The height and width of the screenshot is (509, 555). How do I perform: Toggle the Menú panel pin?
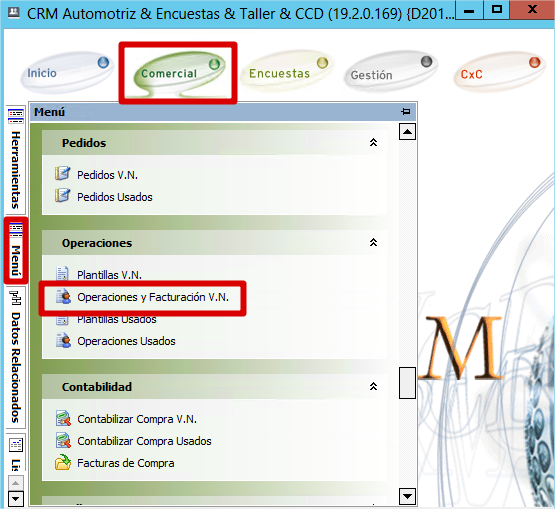[x=406, y=112]
